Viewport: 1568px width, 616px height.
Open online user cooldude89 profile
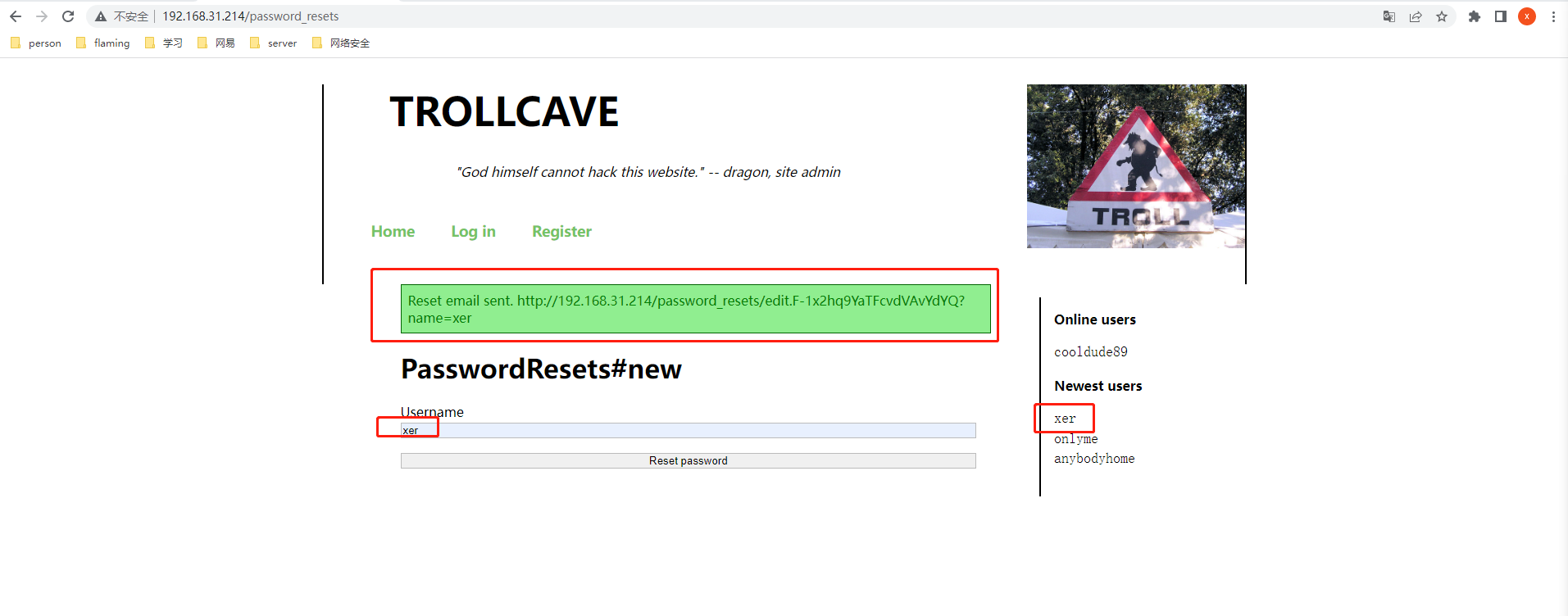point(1091,352)
